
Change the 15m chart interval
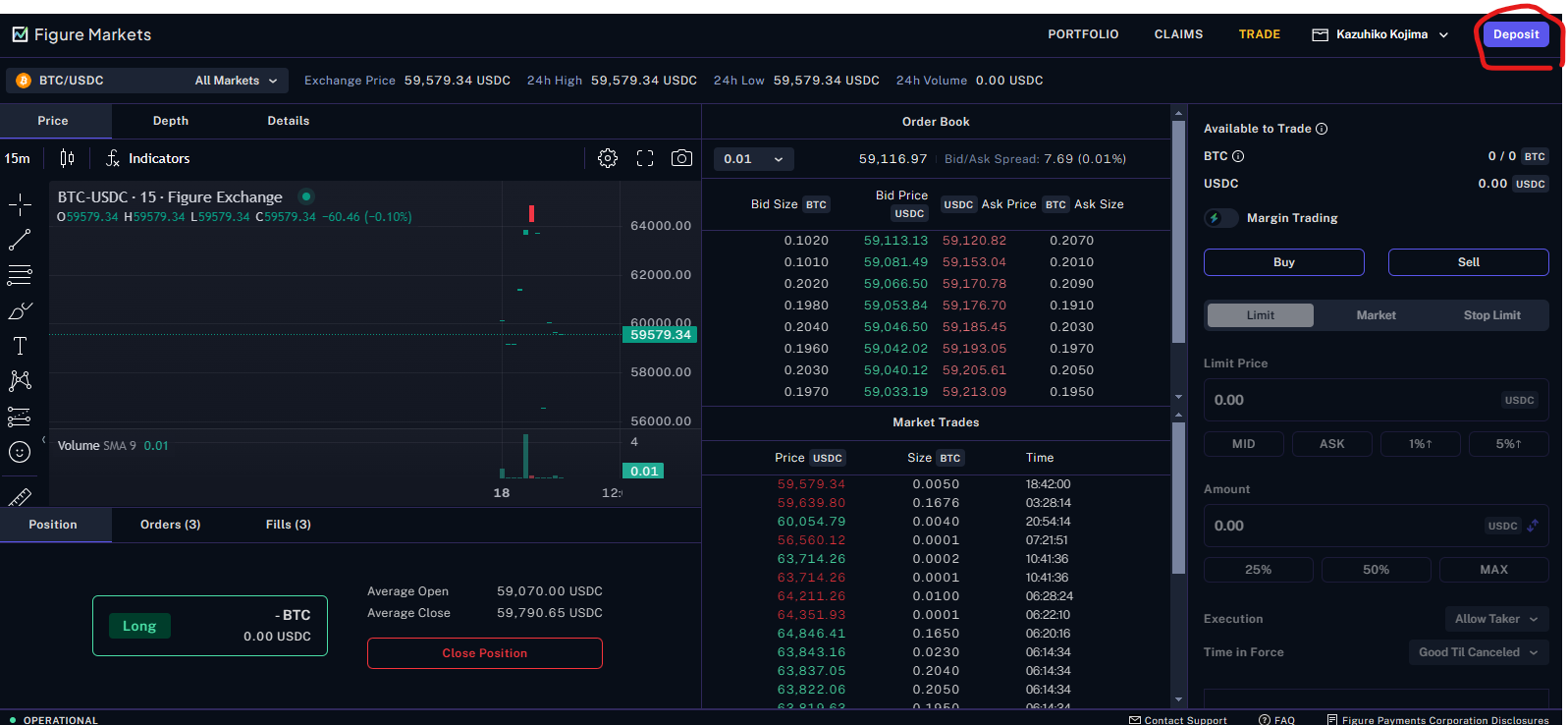click(x=18, y=158)
